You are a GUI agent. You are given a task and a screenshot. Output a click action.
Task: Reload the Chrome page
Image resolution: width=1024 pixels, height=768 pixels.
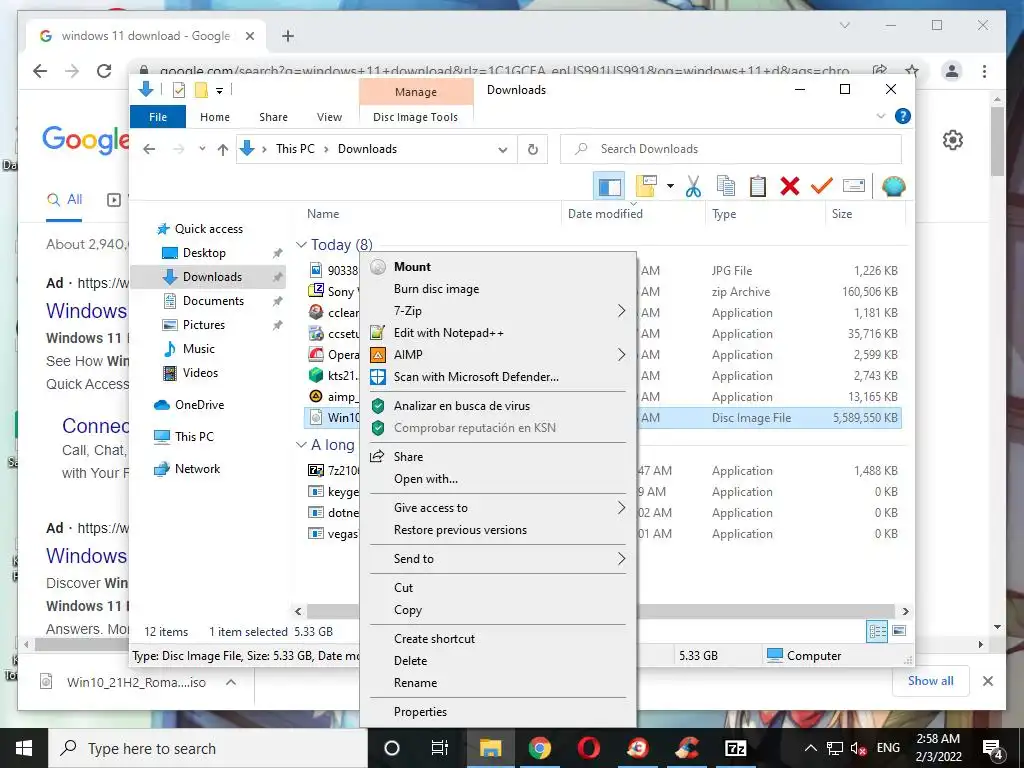pos(104,71)
